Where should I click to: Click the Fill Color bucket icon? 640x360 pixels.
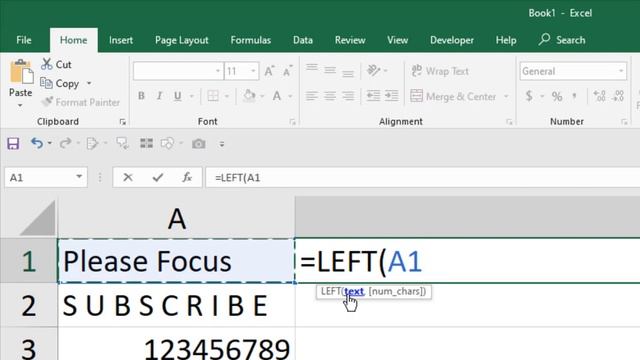coord(249,96)
